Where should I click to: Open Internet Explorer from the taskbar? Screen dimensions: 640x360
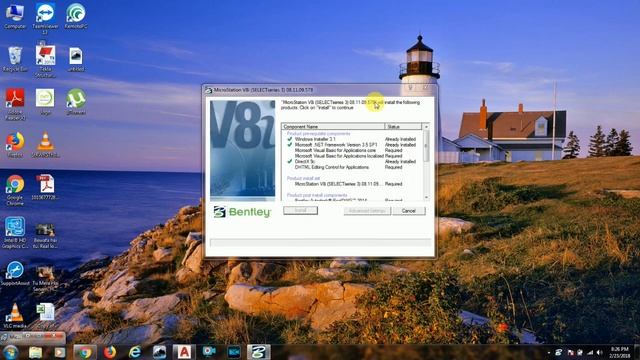click(x=135, y=352)
